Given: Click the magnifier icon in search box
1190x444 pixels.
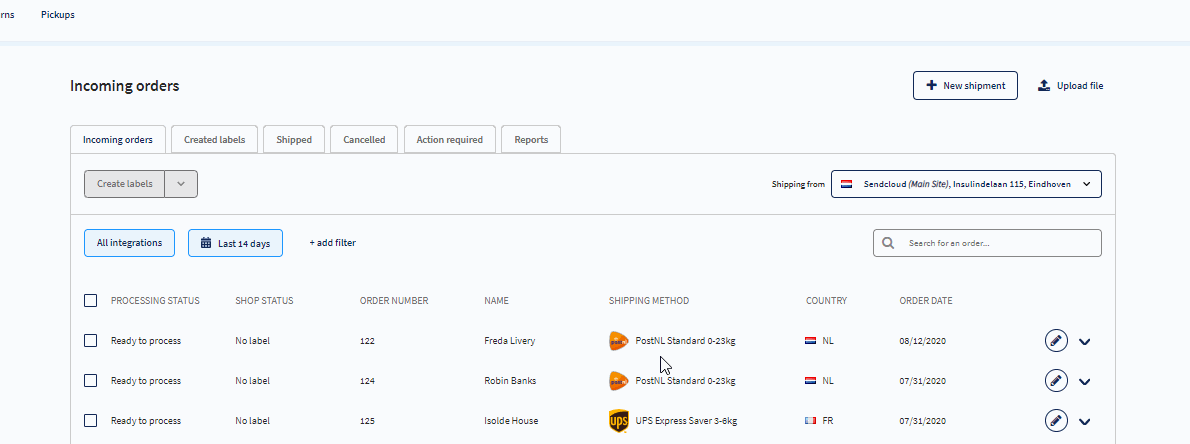Looking at the screenshot, I should (888, 244).
